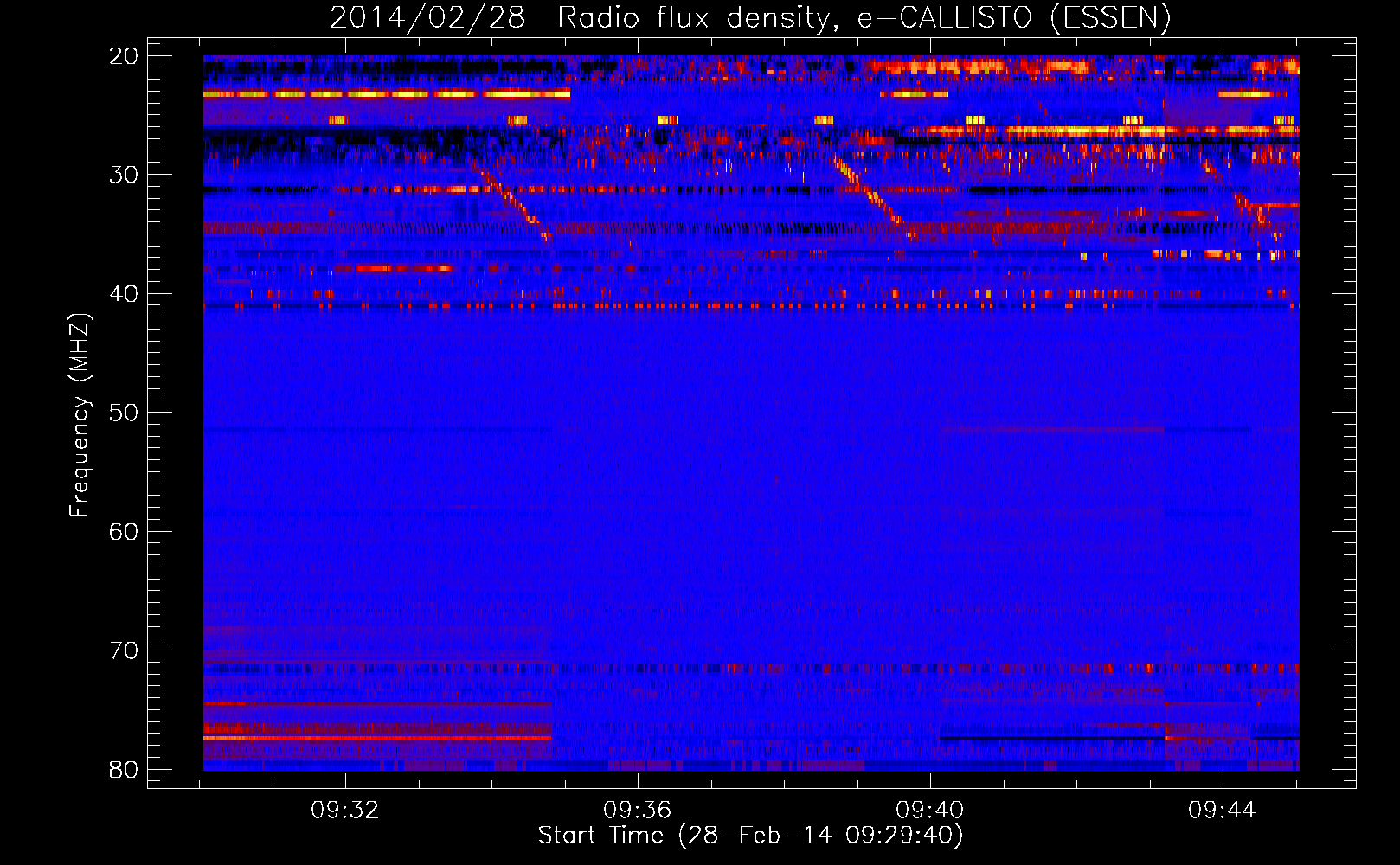Click the plot title "2014/02/28 Radio flux density, e-CALLISTO (ESSEN)"
Screen dimensions: 1400x865
click(x=750, y=17)
